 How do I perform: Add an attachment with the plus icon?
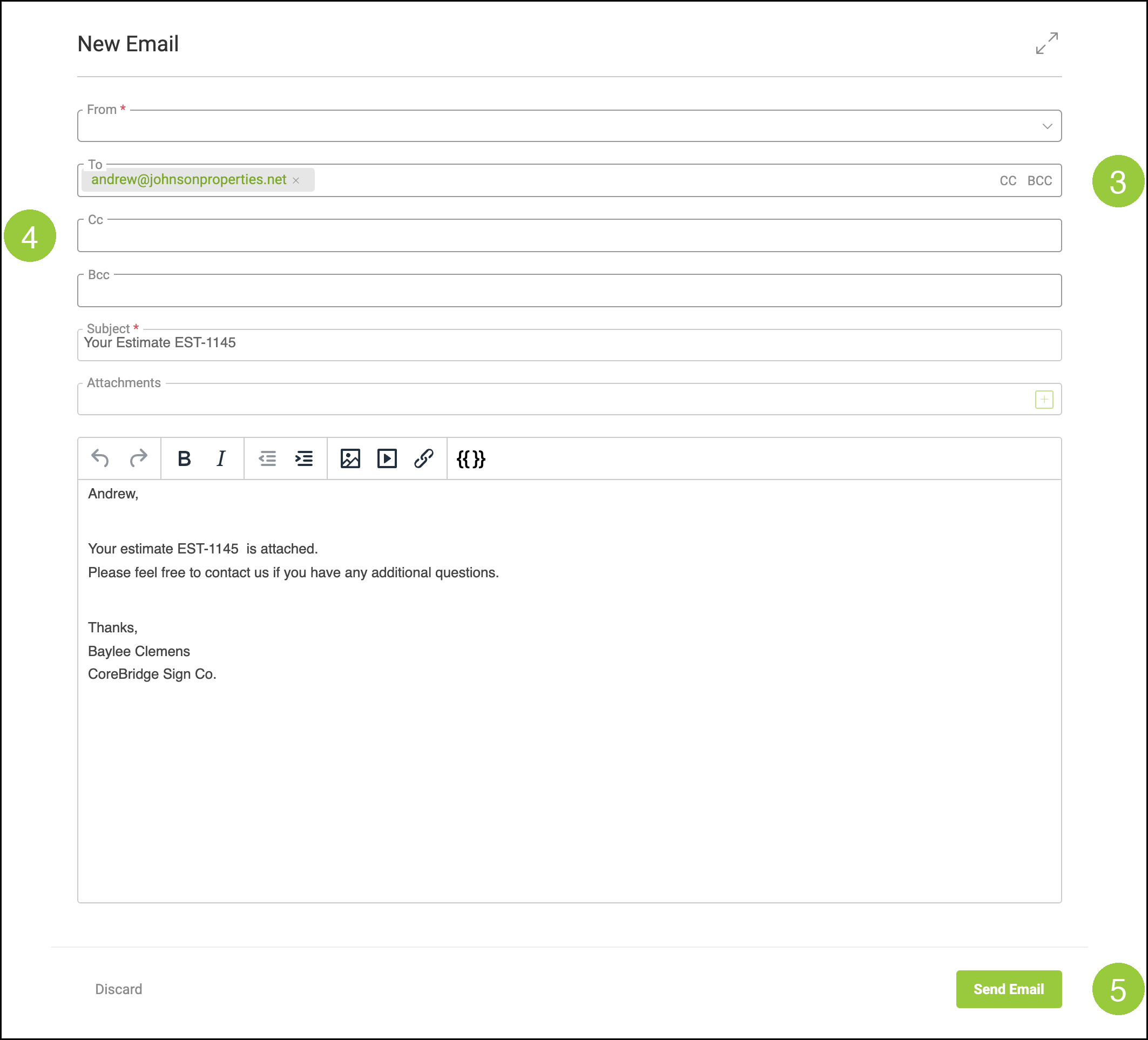click(x=1044, y=399)
